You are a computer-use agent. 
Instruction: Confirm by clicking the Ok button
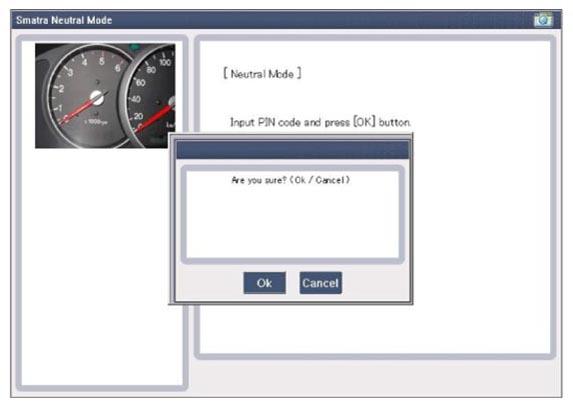265,283
